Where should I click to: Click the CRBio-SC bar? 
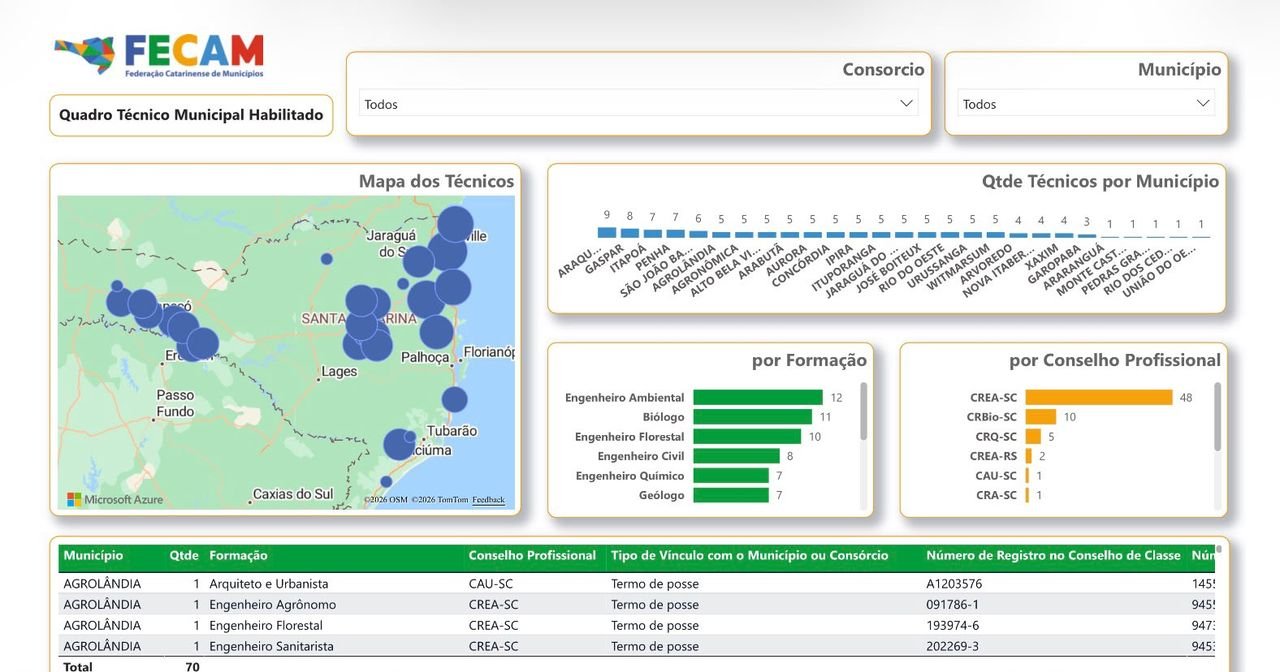click(x=1040, y=417)
